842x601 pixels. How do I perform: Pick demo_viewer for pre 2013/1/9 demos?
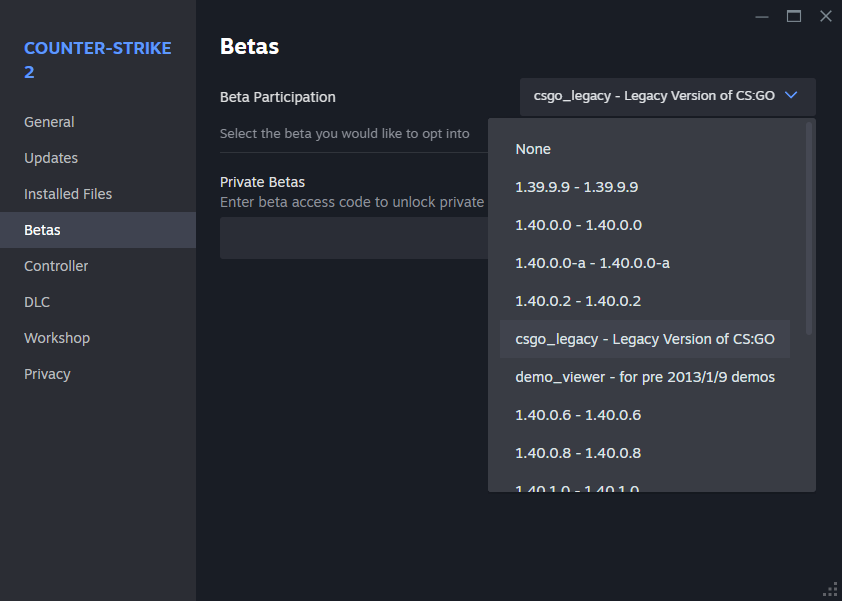[x=644, y=377]
